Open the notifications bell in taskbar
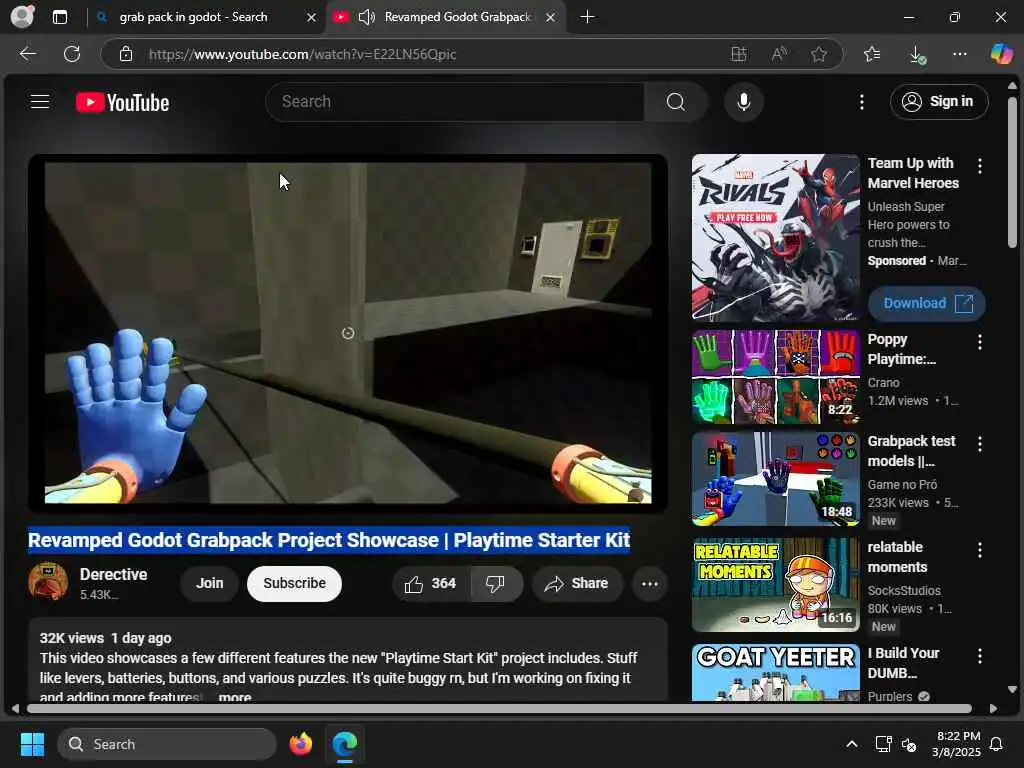1024x768 pixels. (x=997, y=744)
